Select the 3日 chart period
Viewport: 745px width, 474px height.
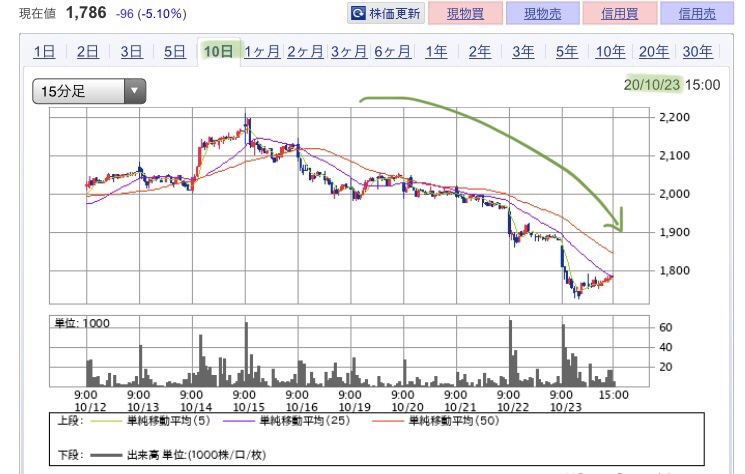tap(131, 52)
